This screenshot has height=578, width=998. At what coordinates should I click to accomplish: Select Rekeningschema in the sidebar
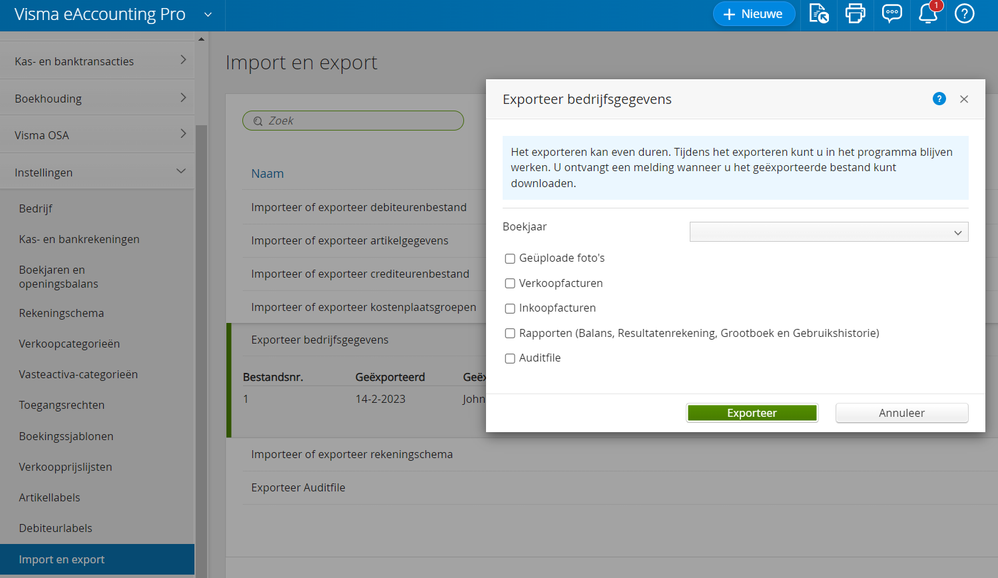click(x=61, y=313)
